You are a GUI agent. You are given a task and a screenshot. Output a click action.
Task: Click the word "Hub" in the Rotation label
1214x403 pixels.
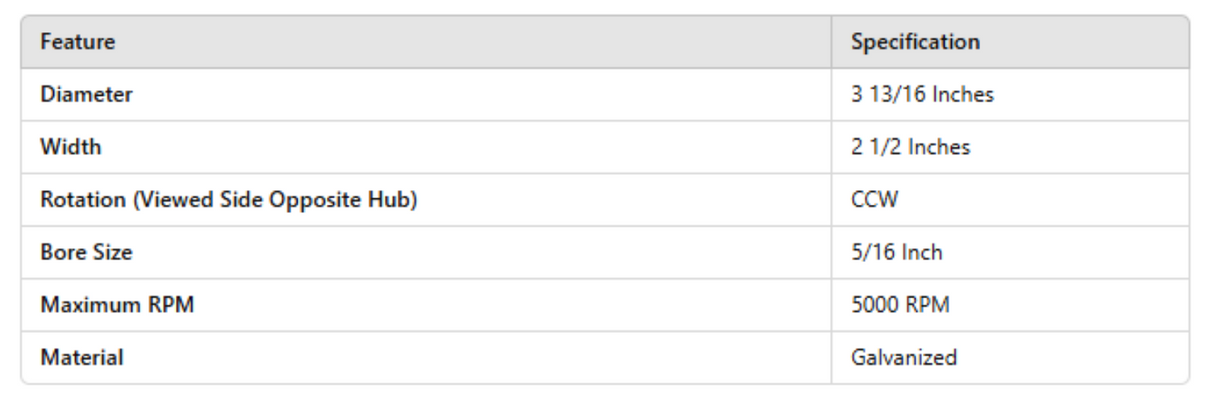[x=395, y=199]
